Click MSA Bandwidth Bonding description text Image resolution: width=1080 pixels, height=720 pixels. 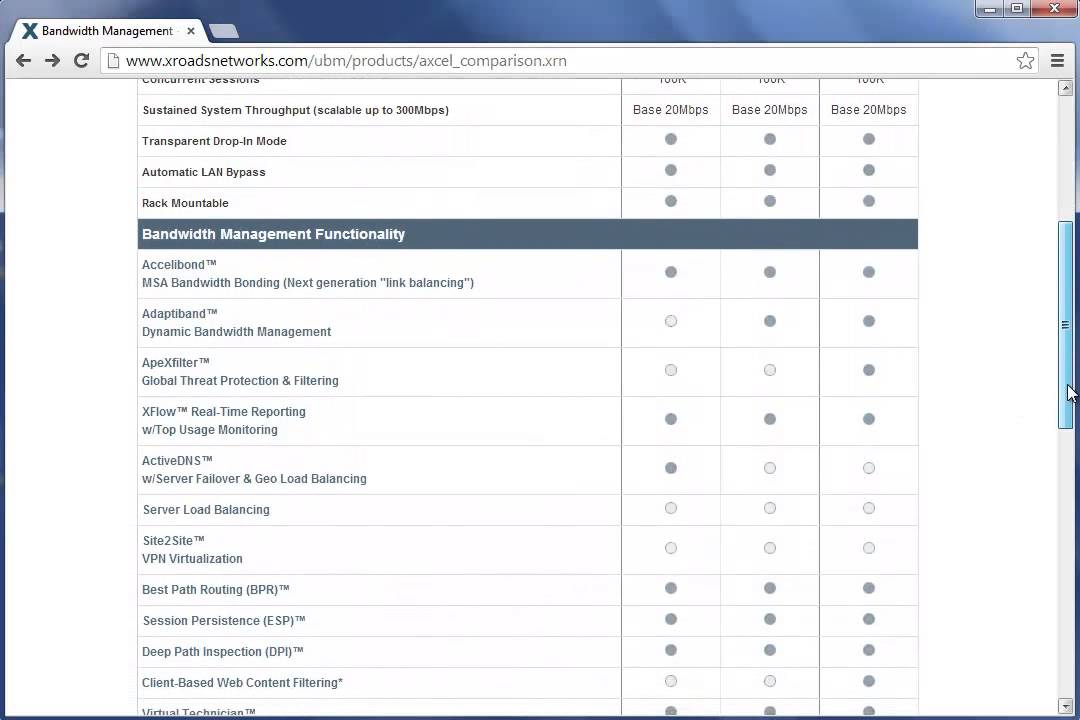coord(308,282)
